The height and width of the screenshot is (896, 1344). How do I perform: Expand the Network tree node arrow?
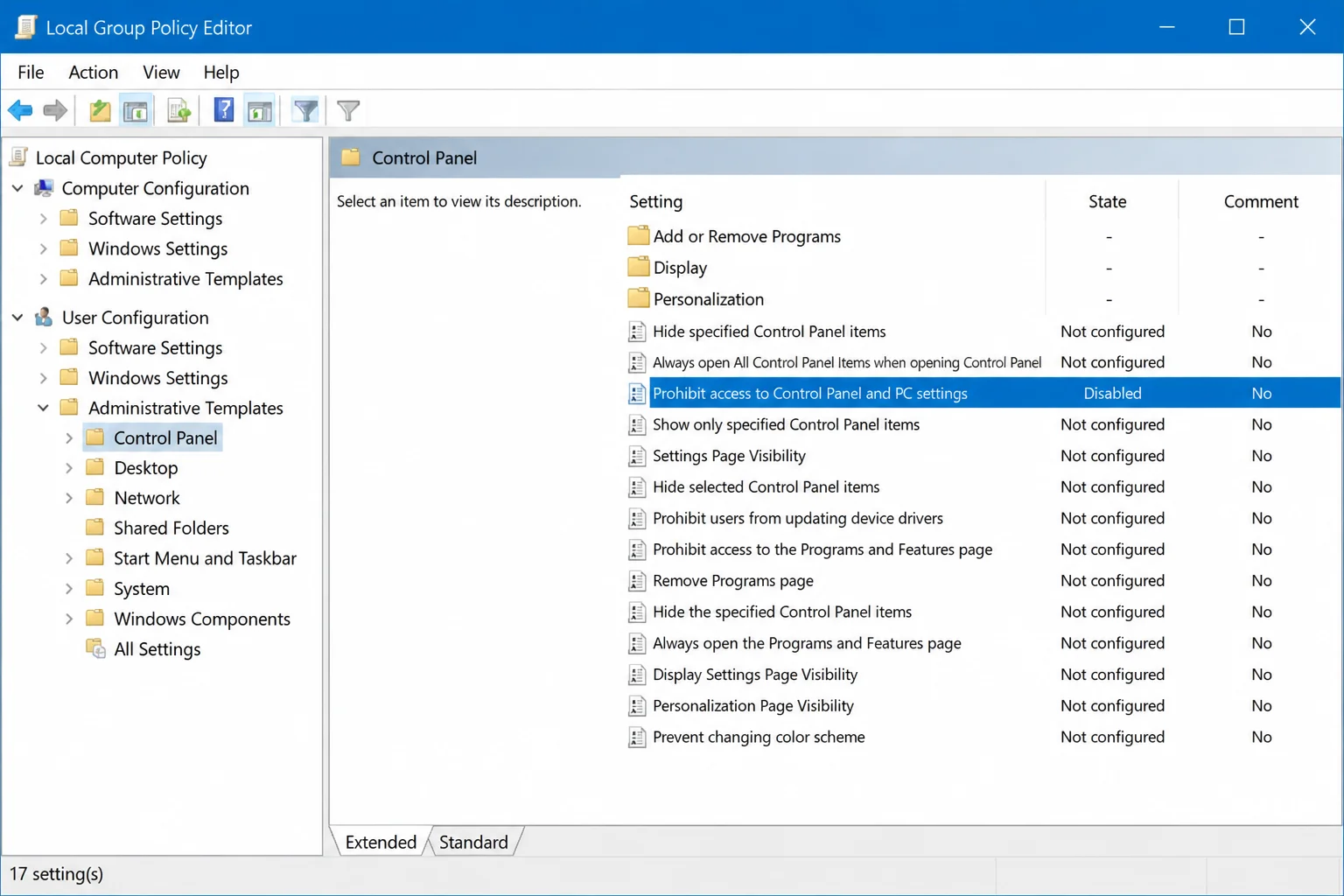[x=68, y=498]
